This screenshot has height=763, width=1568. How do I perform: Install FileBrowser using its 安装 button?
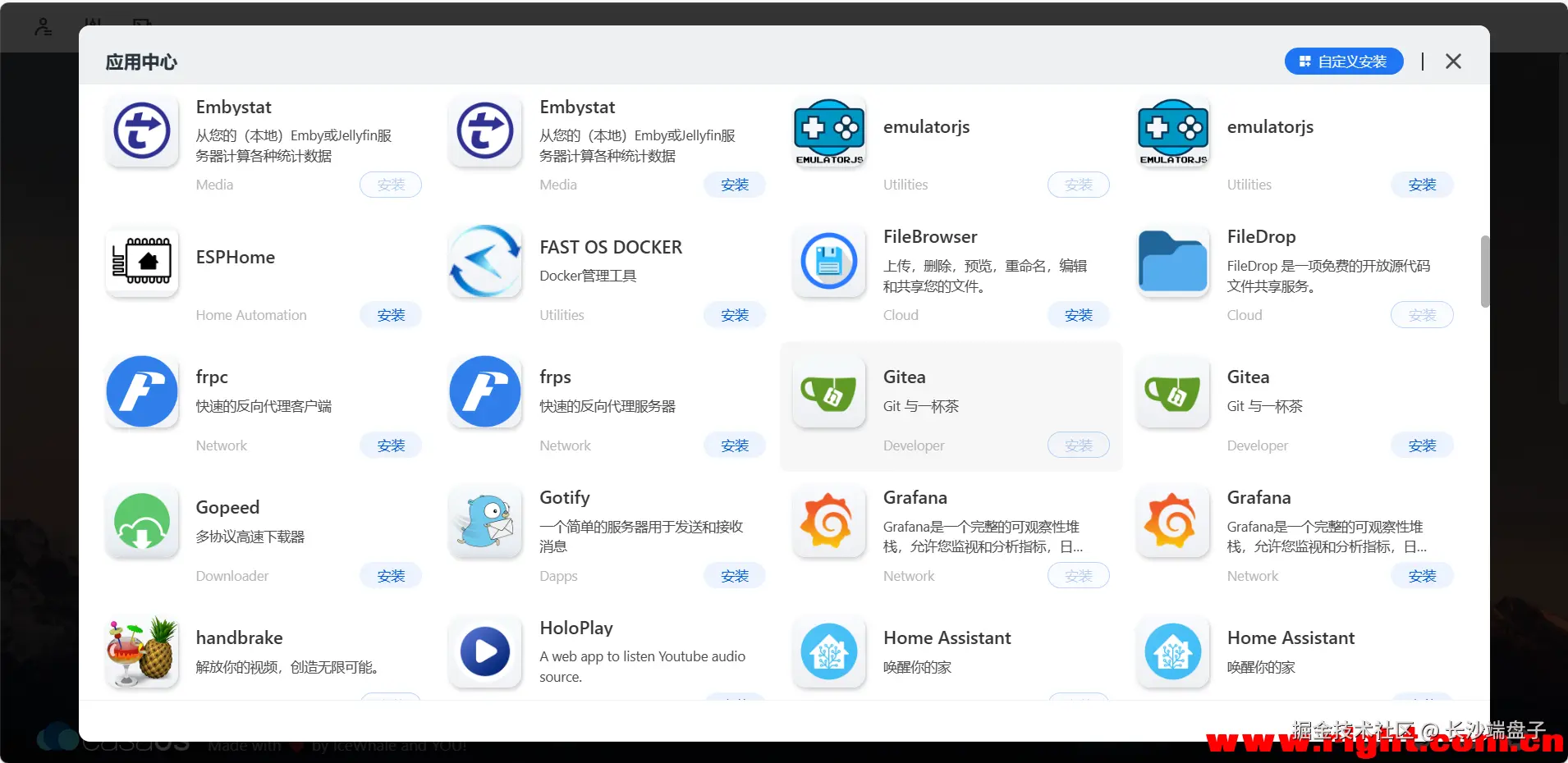(x=1079, y=315)
